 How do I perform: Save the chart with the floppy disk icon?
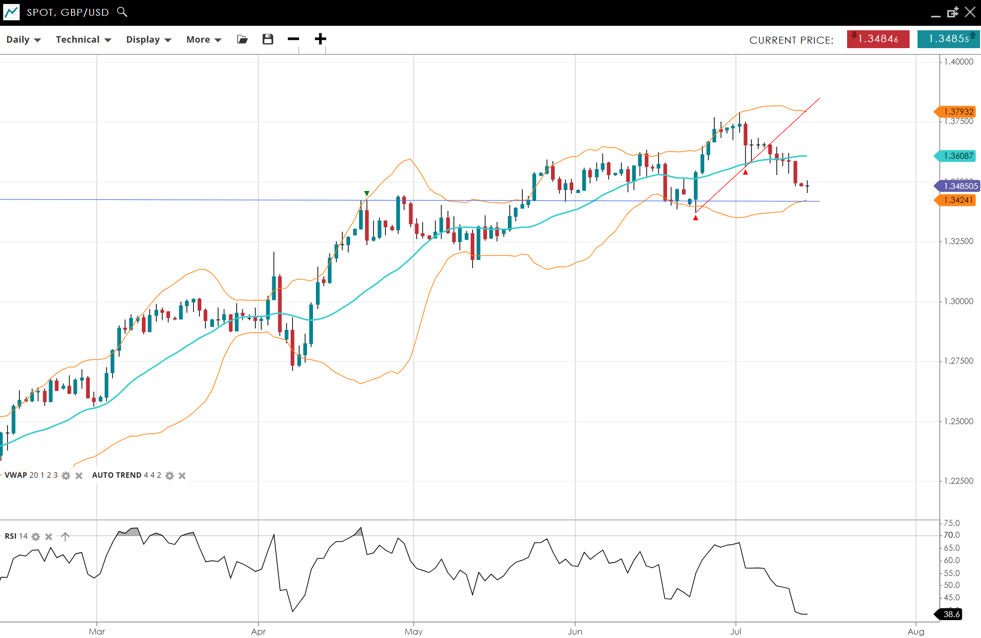(x=268, y=39)
